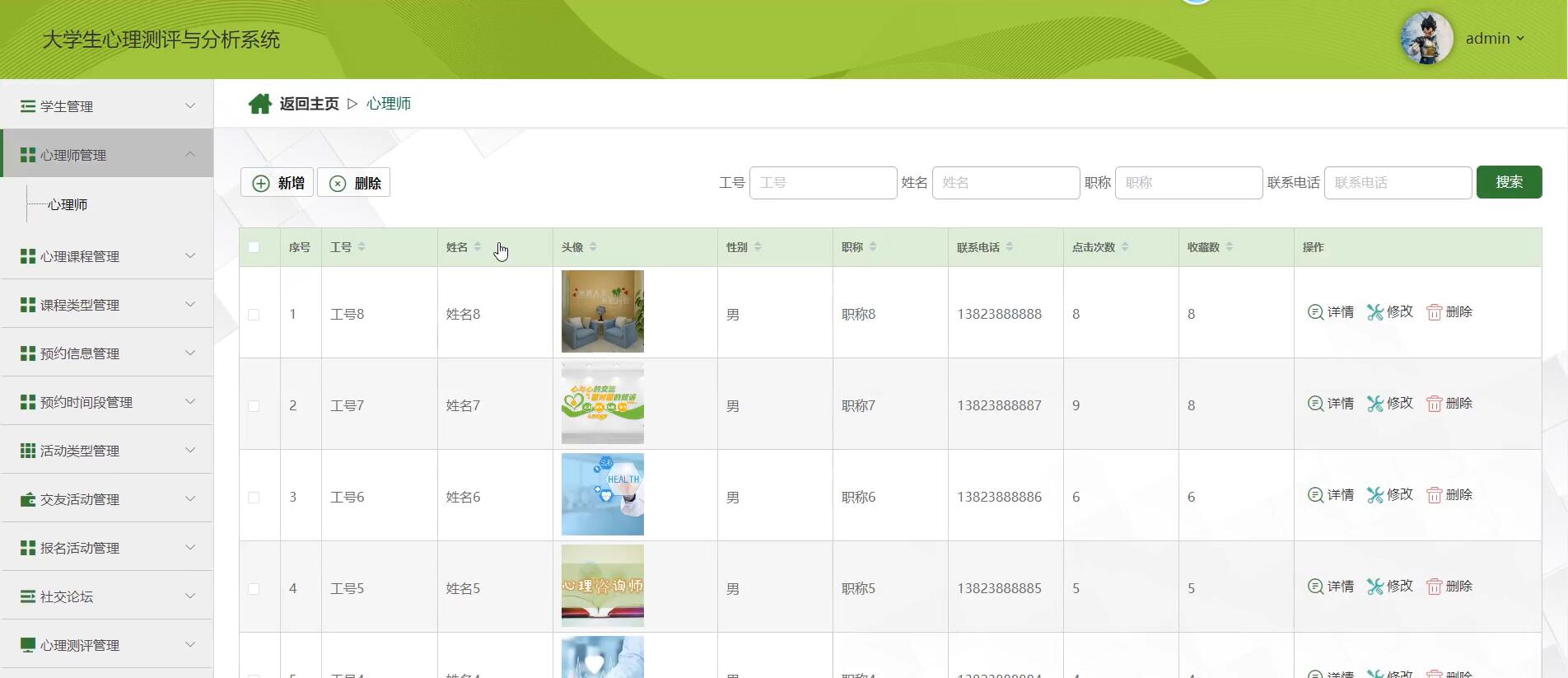
Task: Focus the 联系电话 search field
Action: pyautogui.click(x=1398, y=182)
